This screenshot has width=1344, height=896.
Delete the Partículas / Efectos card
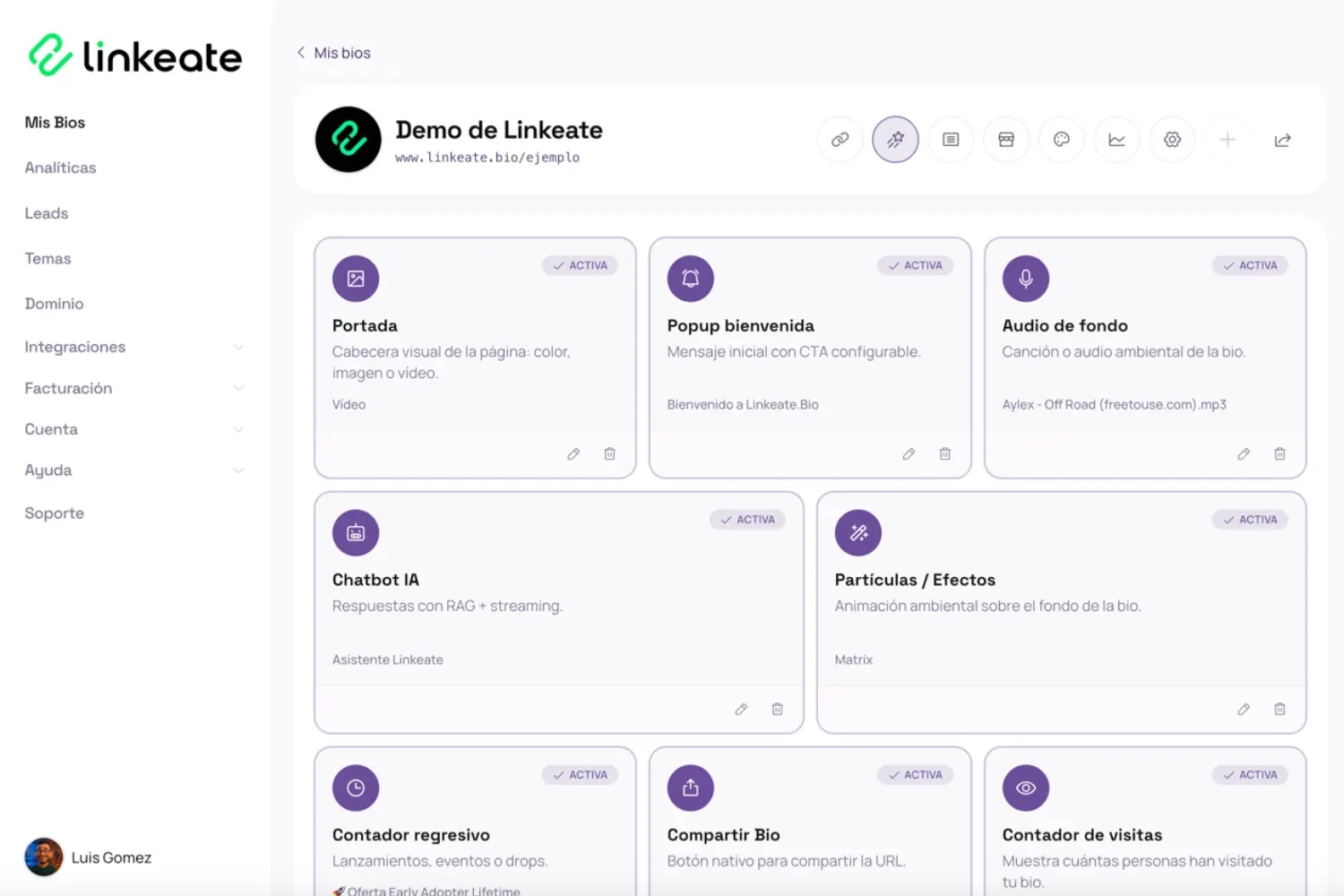point(1279,710)
